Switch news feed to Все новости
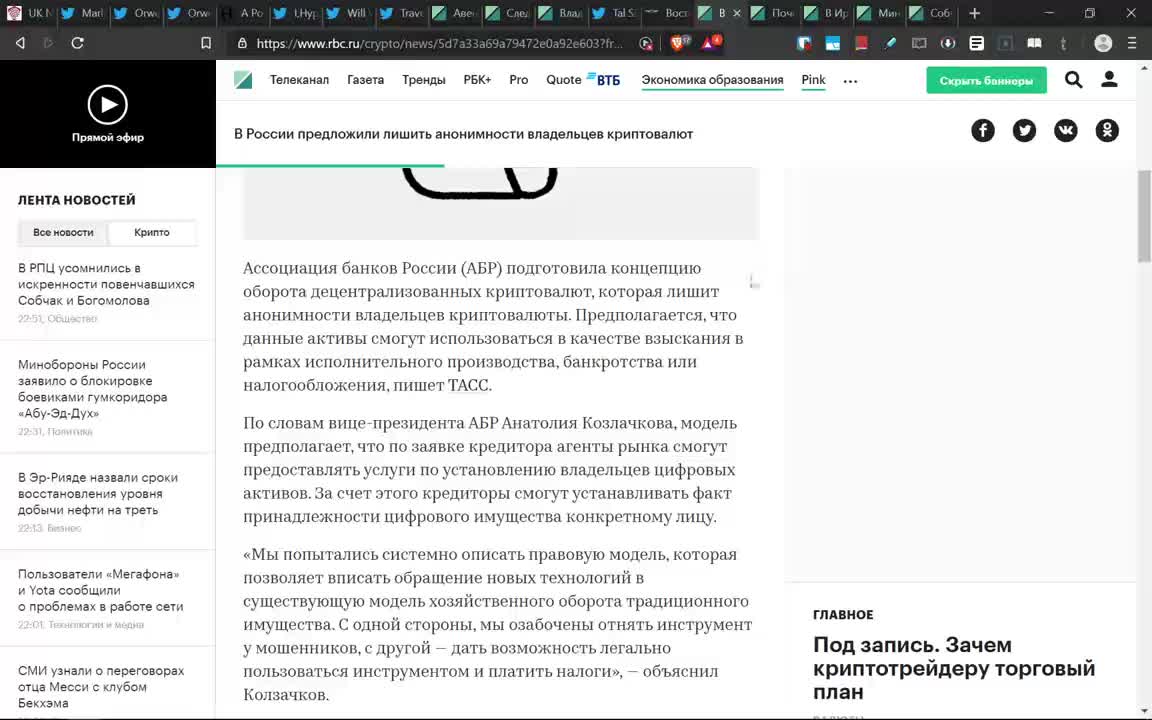 pos(63,232)
